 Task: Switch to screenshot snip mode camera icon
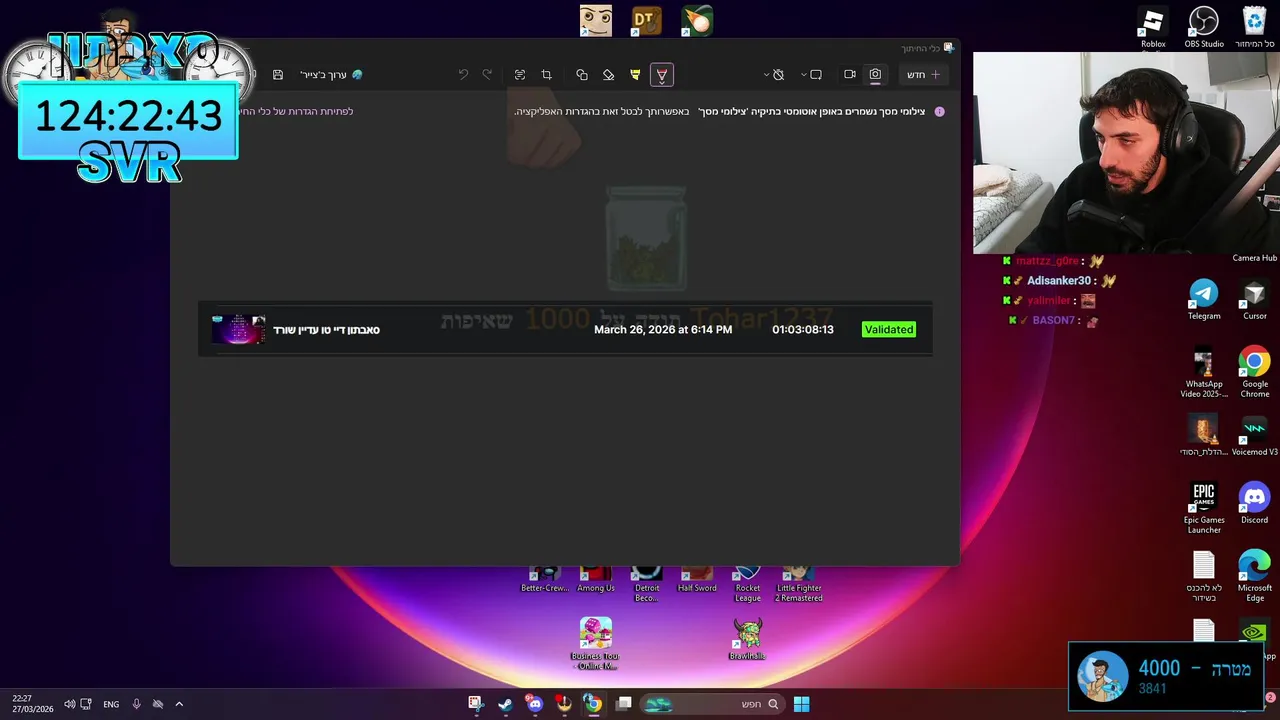pos(875,75)
